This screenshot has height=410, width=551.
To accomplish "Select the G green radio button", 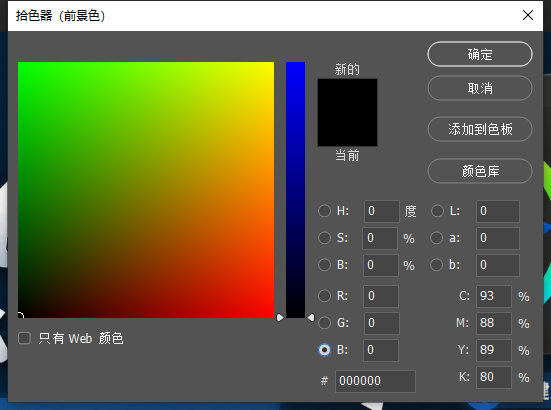I will point(324,323).
